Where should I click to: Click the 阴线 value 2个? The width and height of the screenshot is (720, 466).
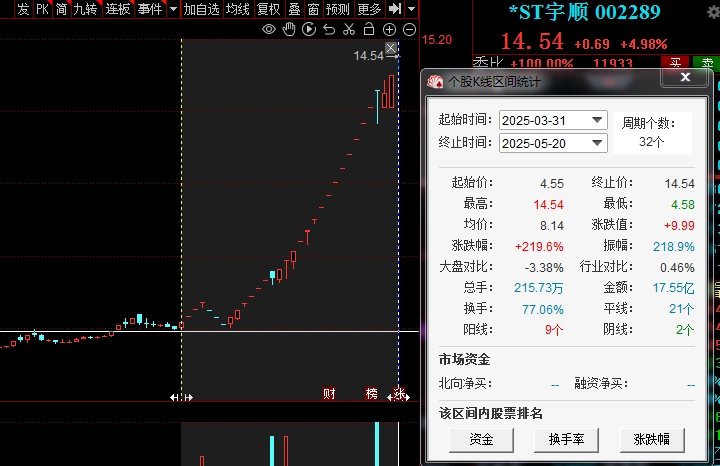[x=685, y=330]
